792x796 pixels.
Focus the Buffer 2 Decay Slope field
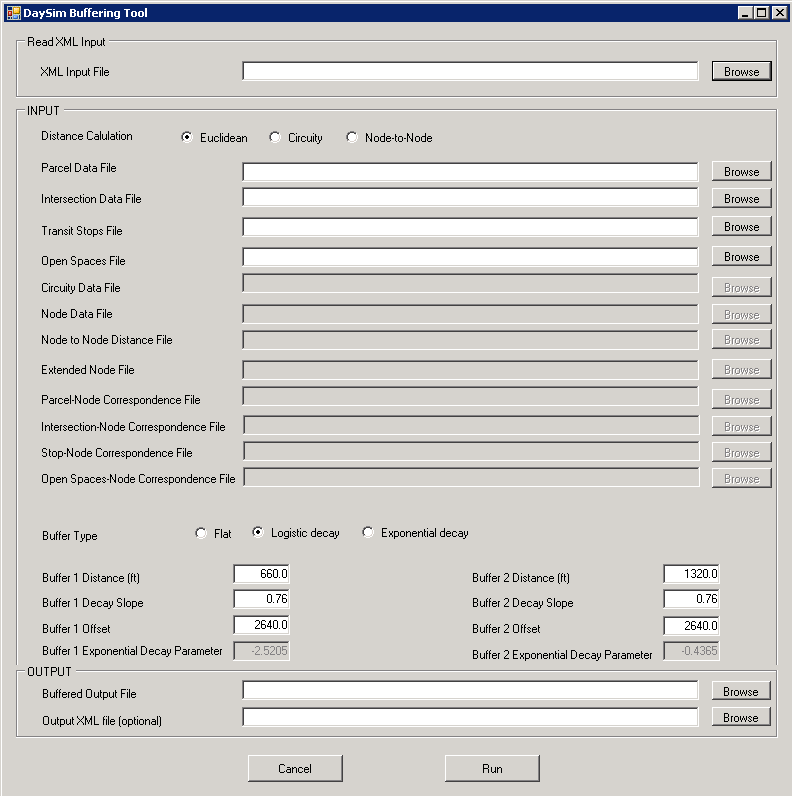[x=691, y=600]
